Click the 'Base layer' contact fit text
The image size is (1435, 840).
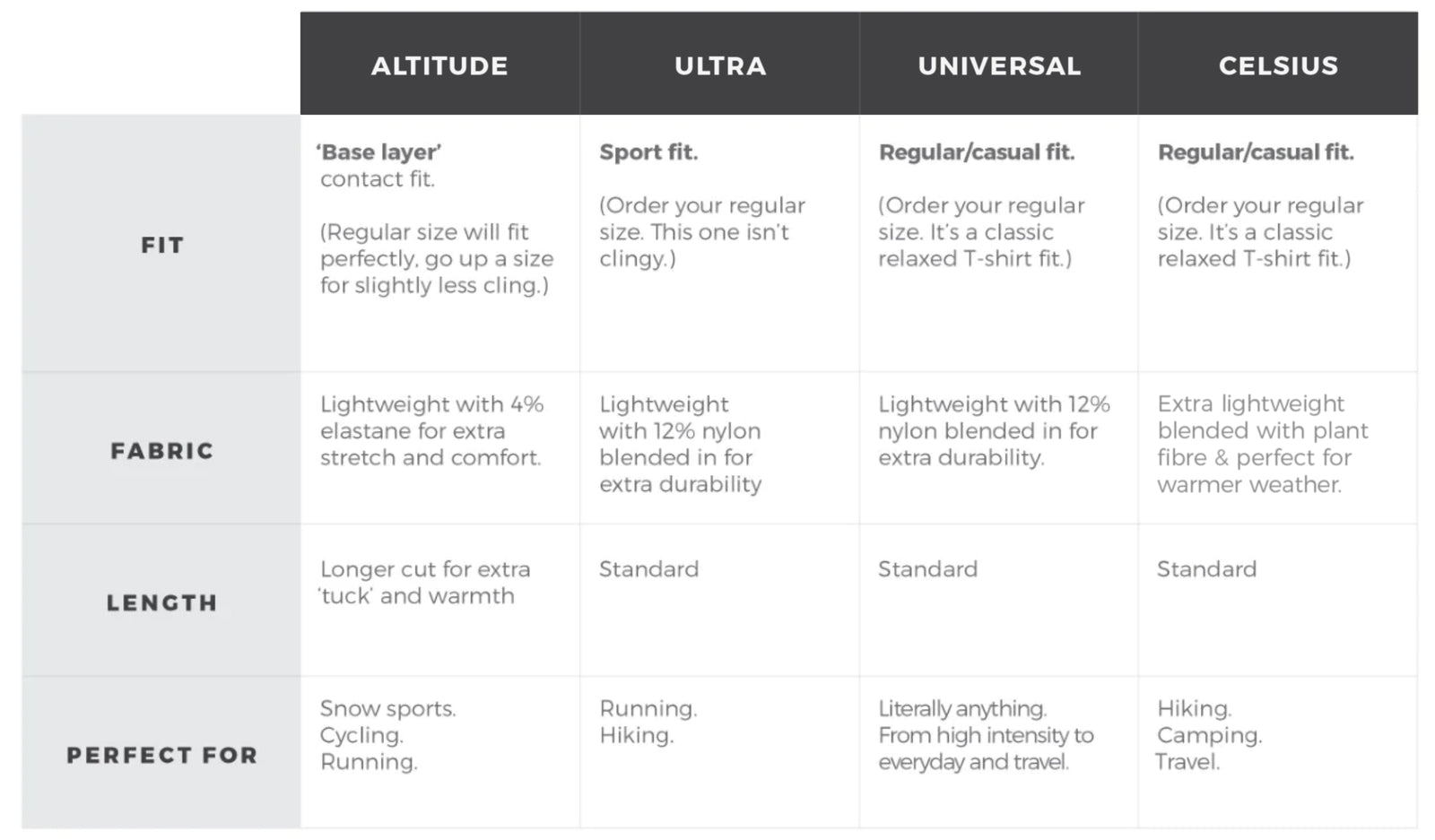tap(379, 165)
